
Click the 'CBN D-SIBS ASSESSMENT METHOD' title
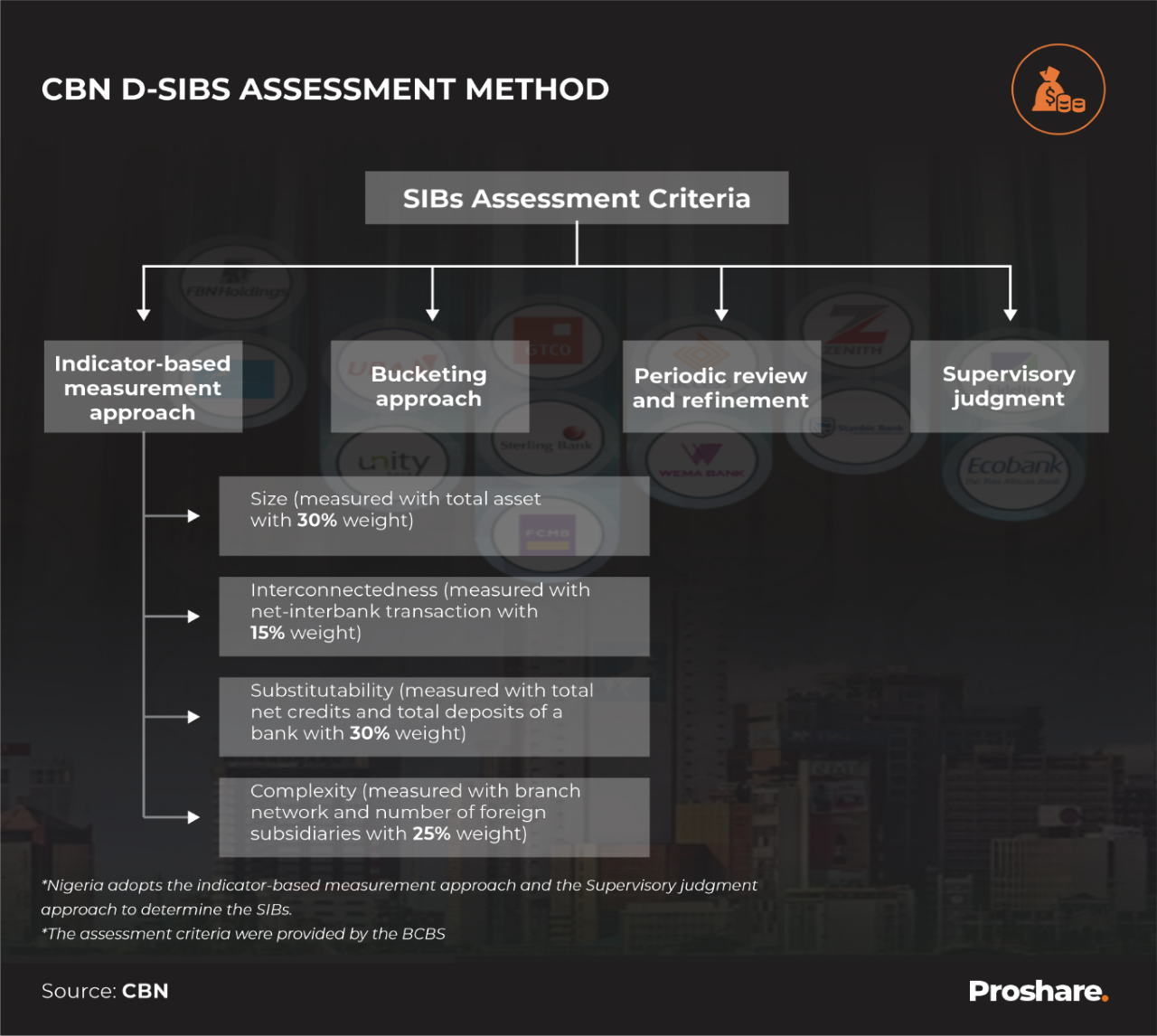pos(325,89)
